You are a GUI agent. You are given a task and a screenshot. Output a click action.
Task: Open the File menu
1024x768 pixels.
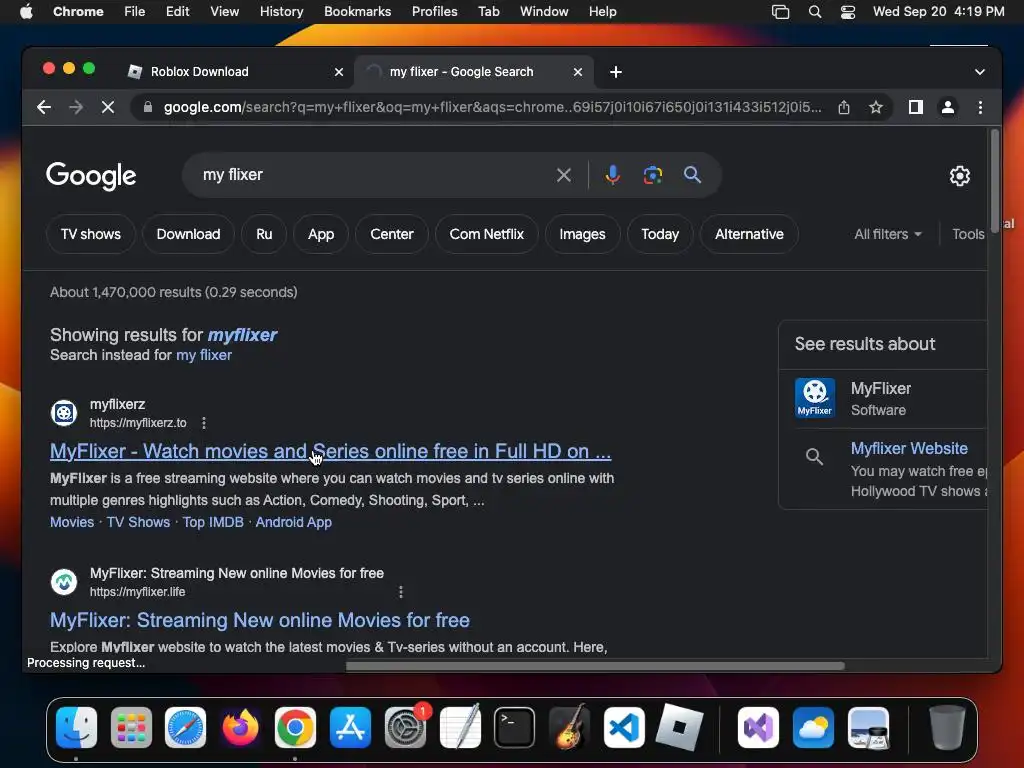[x=135, y=12]
